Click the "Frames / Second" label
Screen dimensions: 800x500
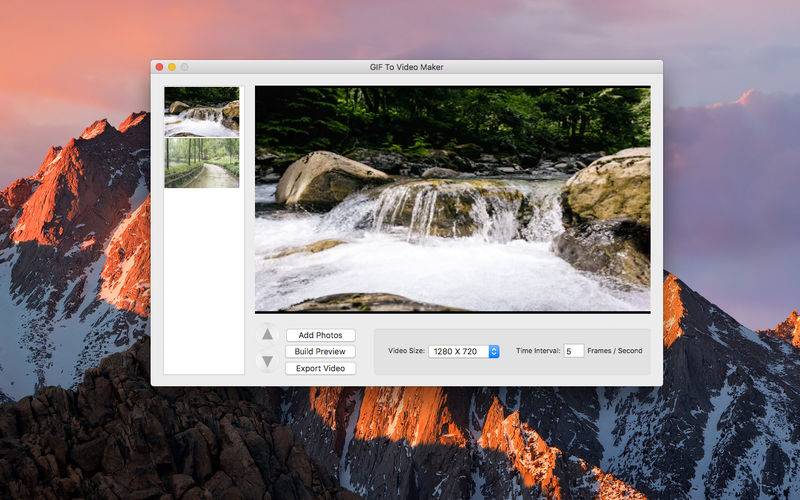(x=615, y=351)
